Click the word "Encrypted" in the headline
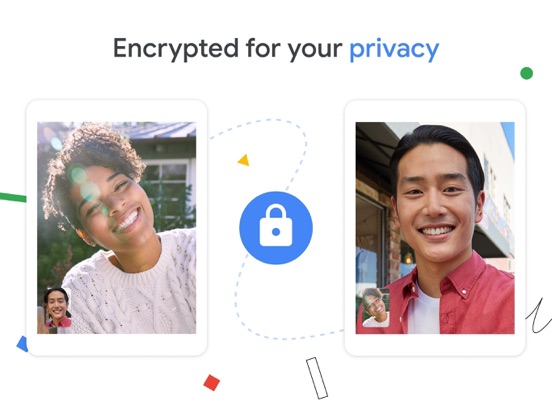This screenshot has height=414, width=552. [x=176, y=49]
